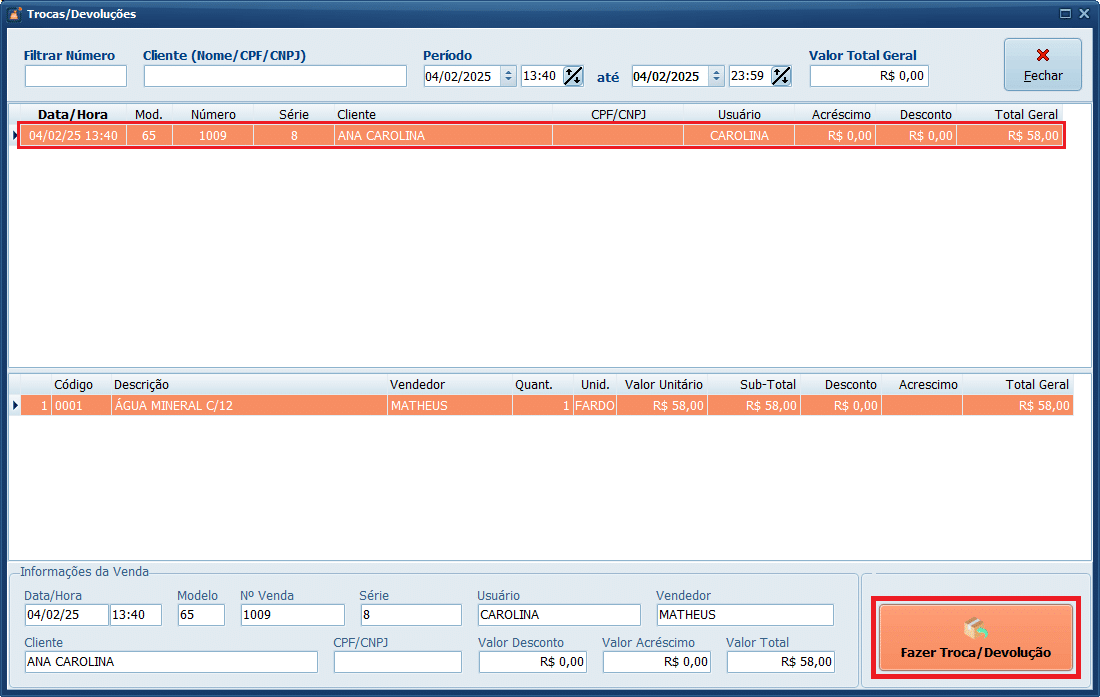Select the ÁGUA MINERAL C/12 item row
This screenshot has height=697, width=1100.
(540, 405)
